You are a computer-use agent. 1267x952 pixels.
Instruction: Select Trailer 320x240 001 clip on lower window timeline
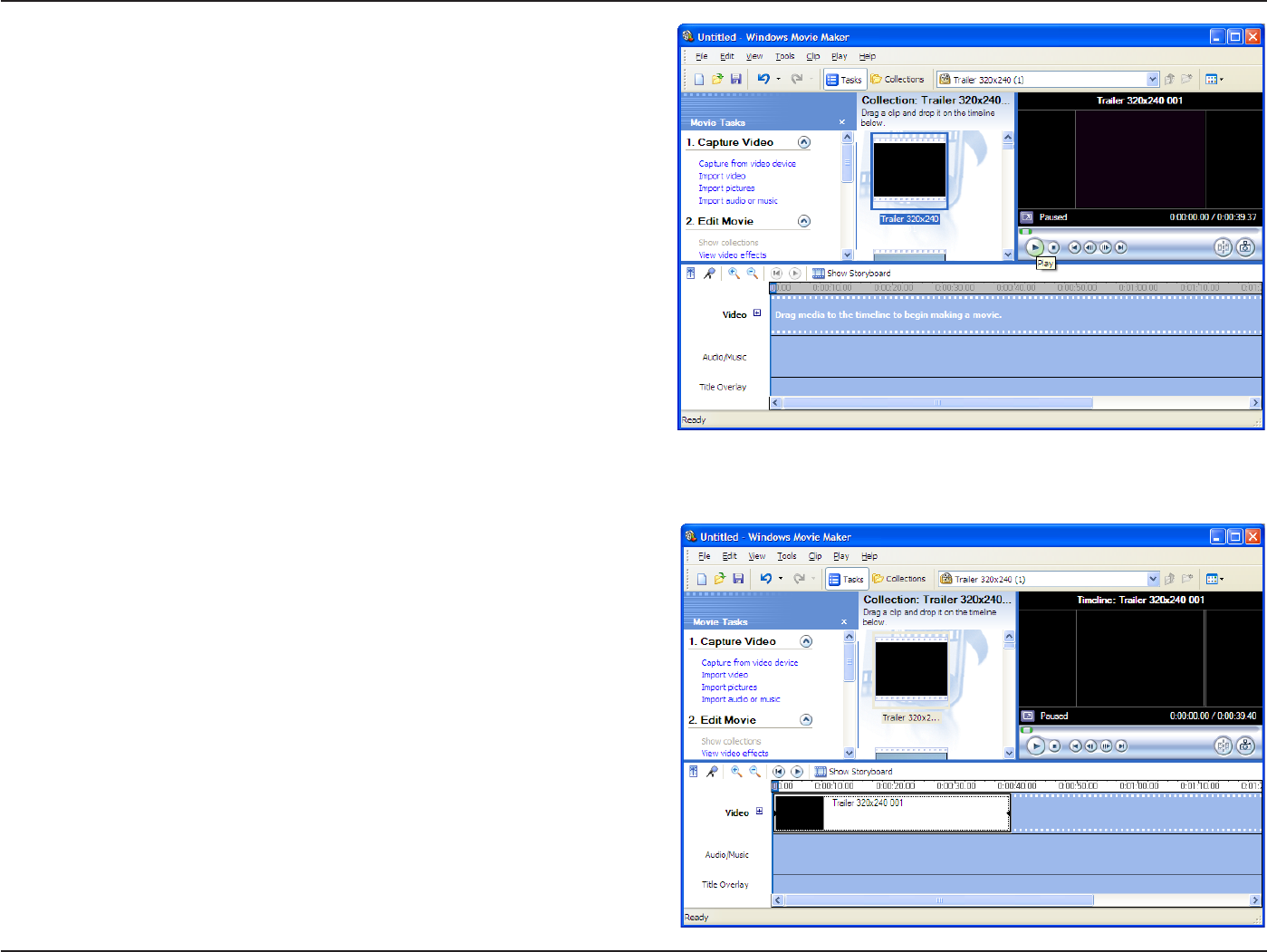click(892, 813)
